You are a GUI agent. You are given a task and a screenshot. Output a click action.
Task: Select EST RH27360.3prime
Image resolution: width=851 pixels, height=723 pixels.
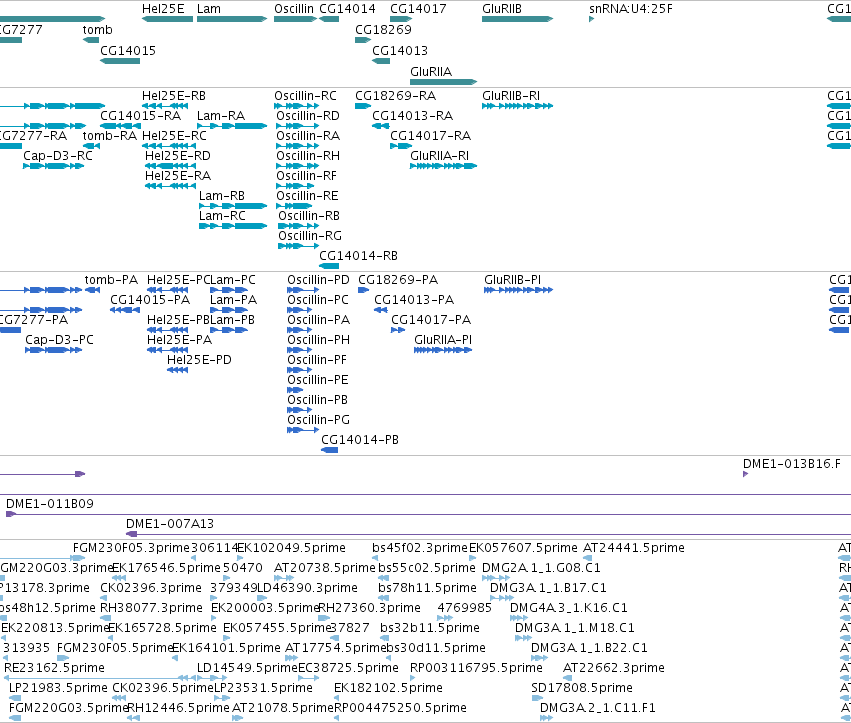click(x=323, y=618)
